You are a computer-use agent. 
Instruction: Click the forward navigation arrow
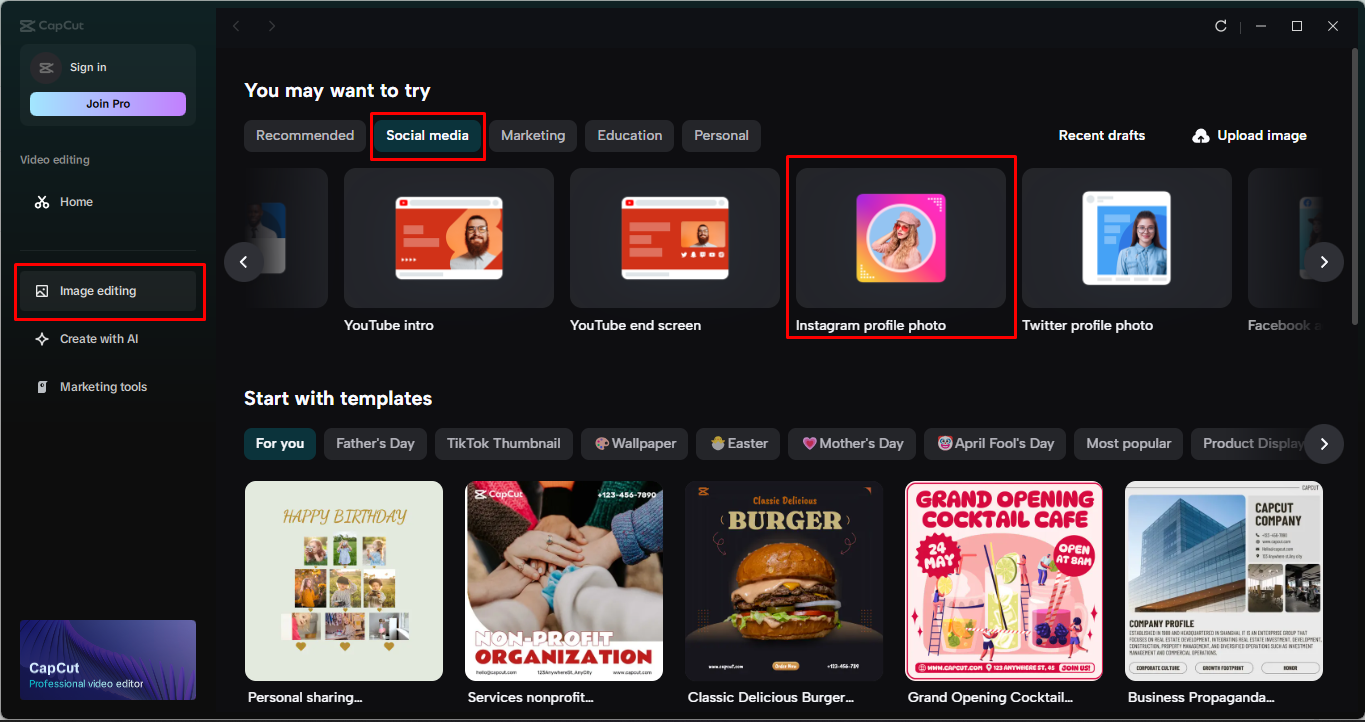click(271, 26)
